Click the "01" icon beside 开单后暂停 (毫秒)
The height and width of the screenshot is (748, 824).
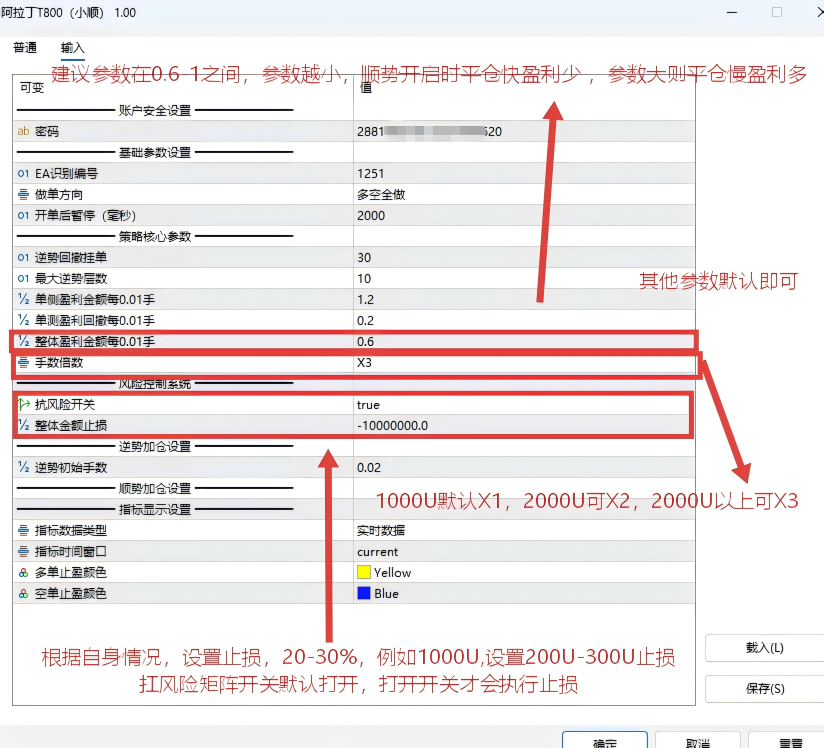tap(21, 215)
